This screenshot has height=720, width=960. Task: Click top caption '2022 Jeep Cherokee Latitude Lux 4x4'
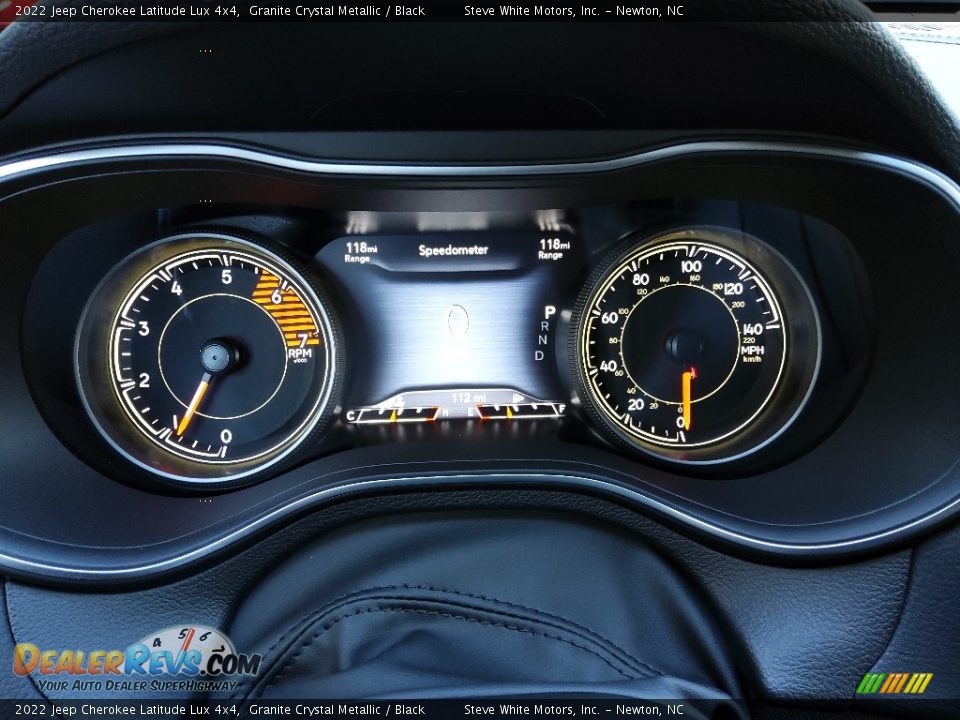[x=126, y=10]
